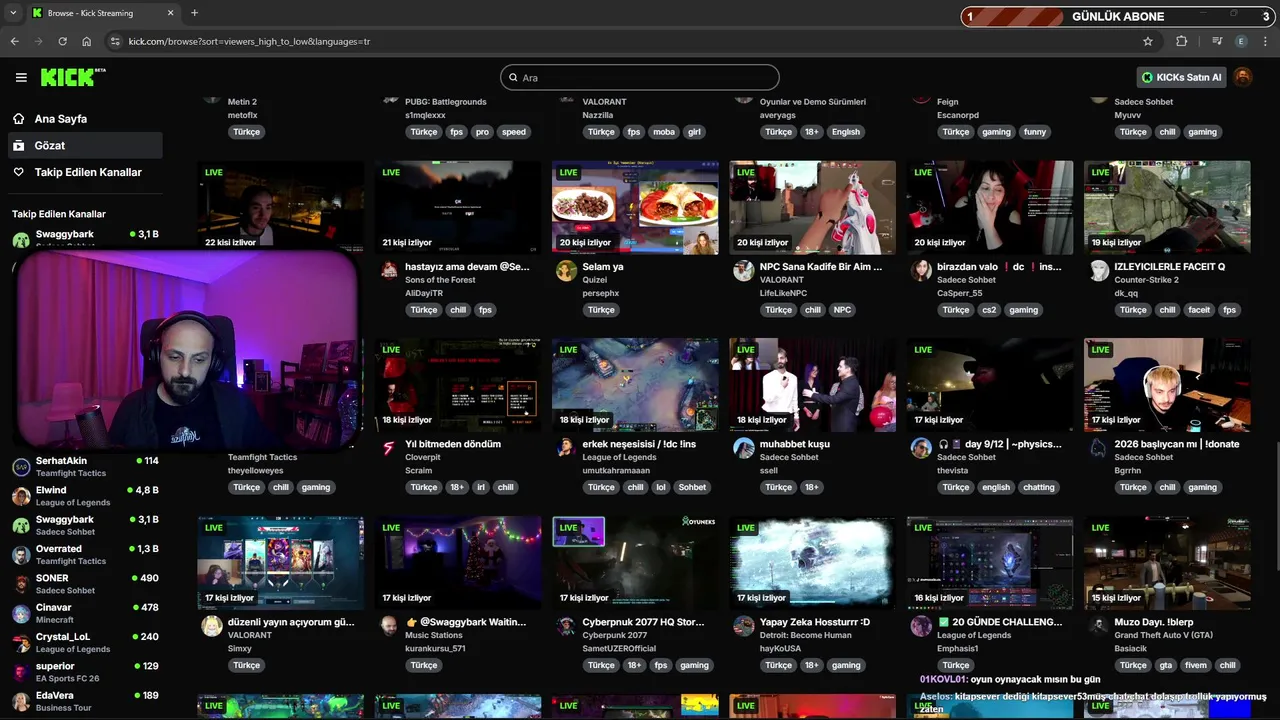Open Cloverpit category link
Screen dimensions: 1280x720
coord(423,457)
